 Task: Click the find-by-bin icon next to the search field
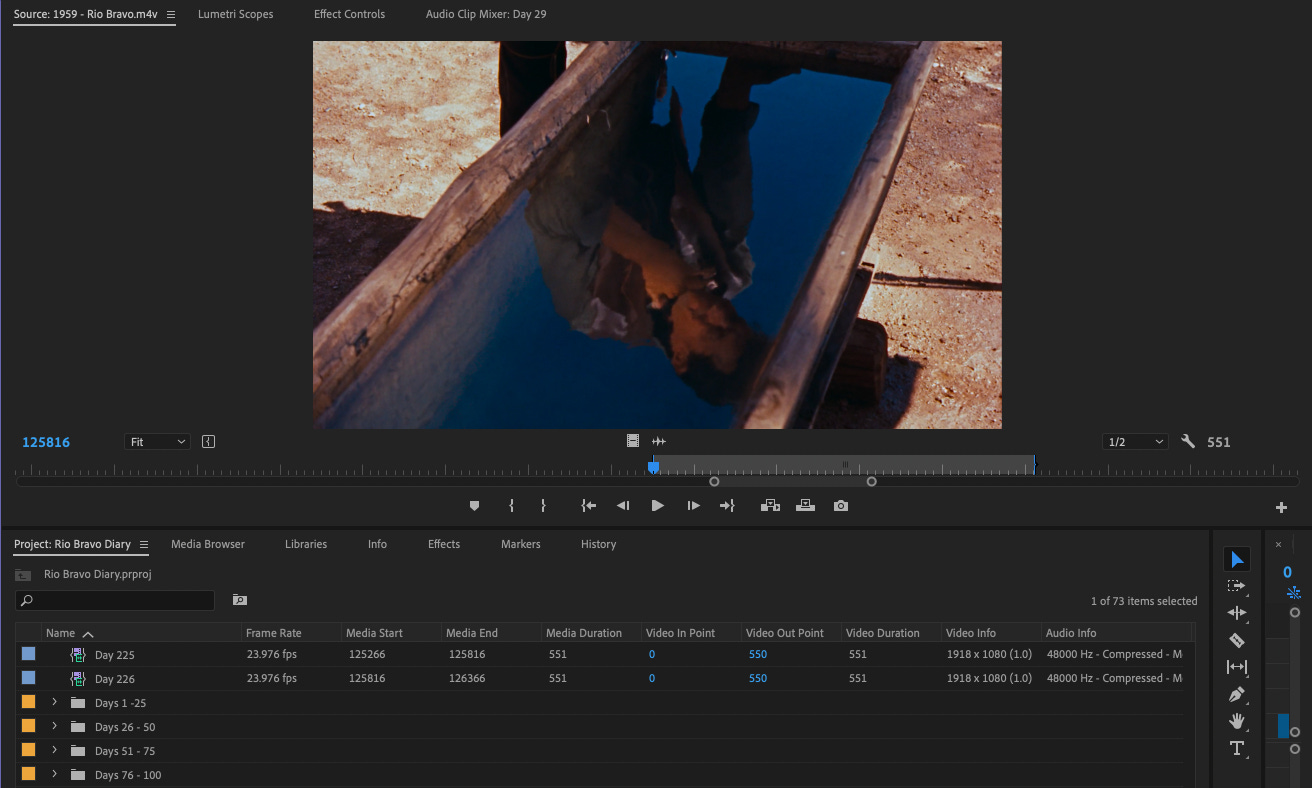(x=239, y=600)
